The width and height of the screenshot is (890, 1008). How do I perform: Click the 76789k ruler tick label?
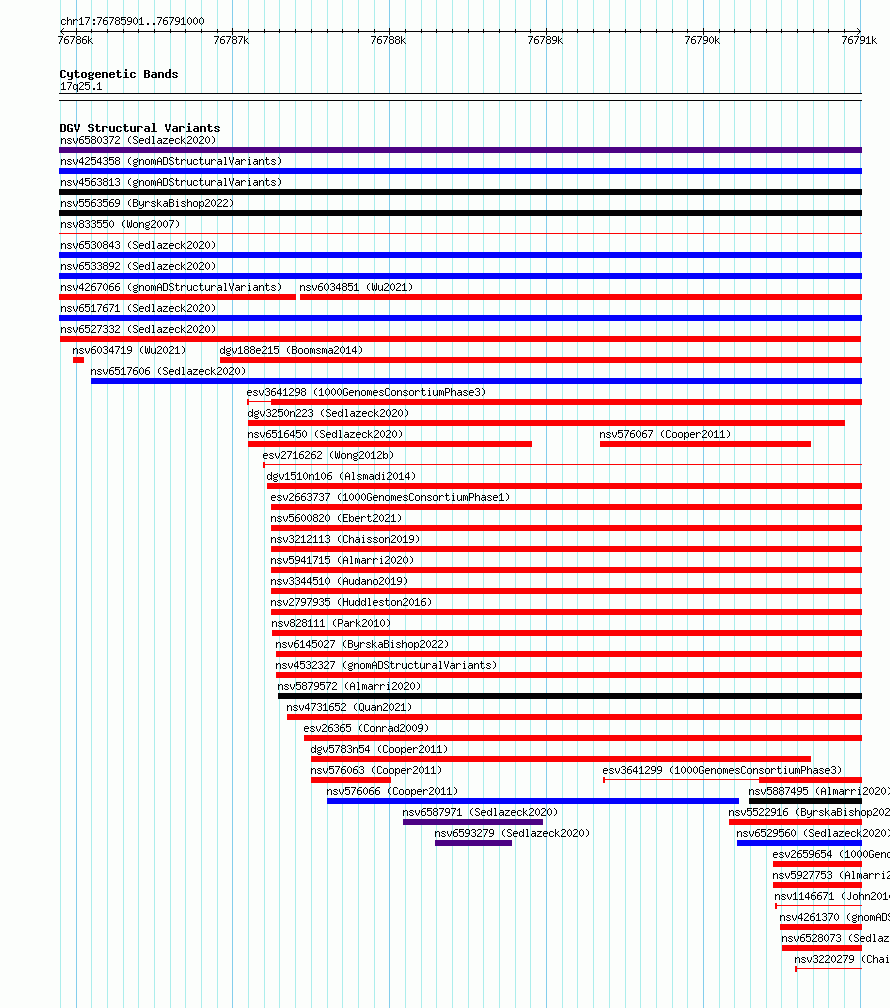point(545,40)
